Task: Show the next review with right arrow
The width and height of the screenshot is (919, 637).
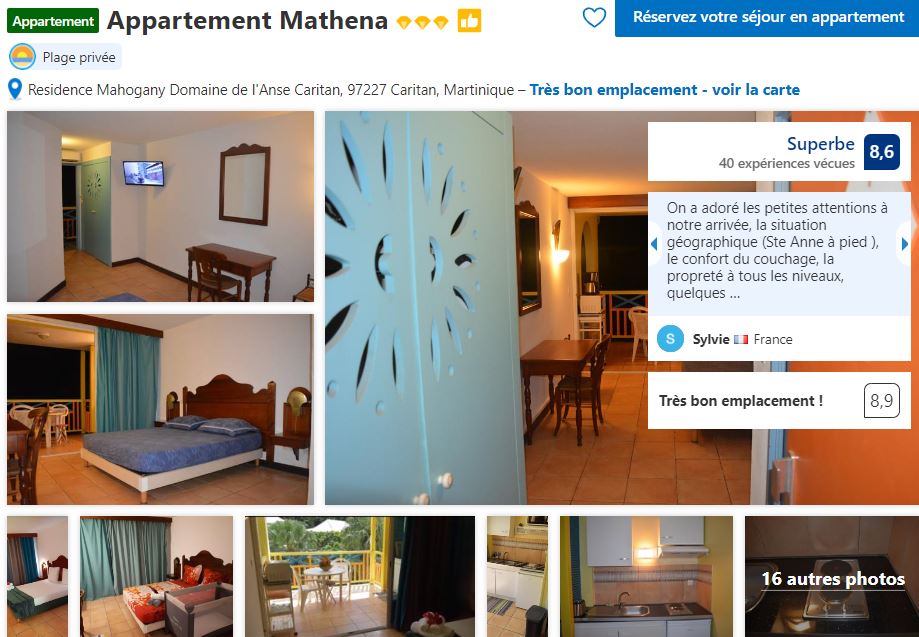Action: click(x=904, y=244)
